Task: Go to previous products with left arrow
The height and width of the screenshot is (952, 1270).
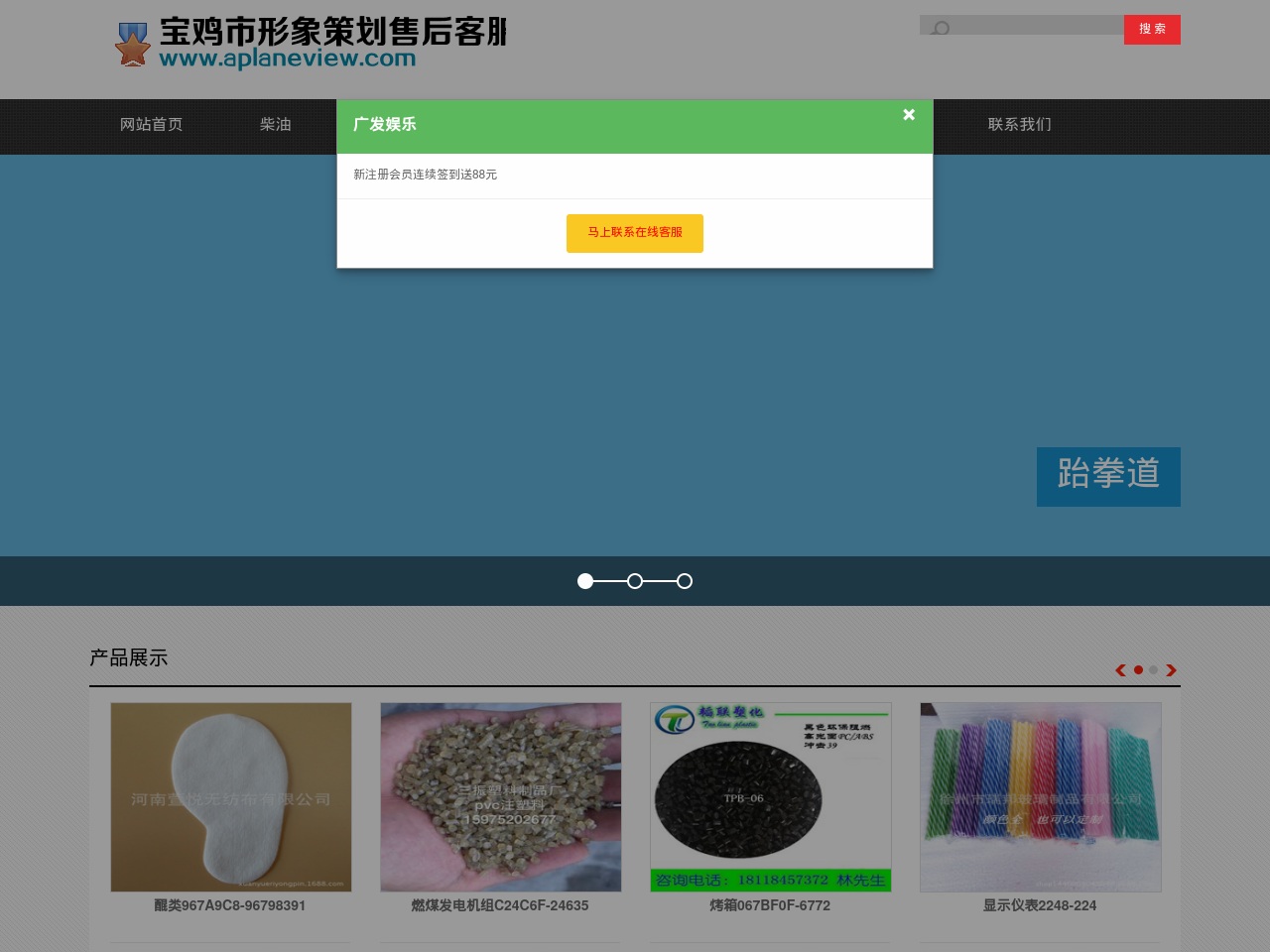Action: (x=1121, y=670)
